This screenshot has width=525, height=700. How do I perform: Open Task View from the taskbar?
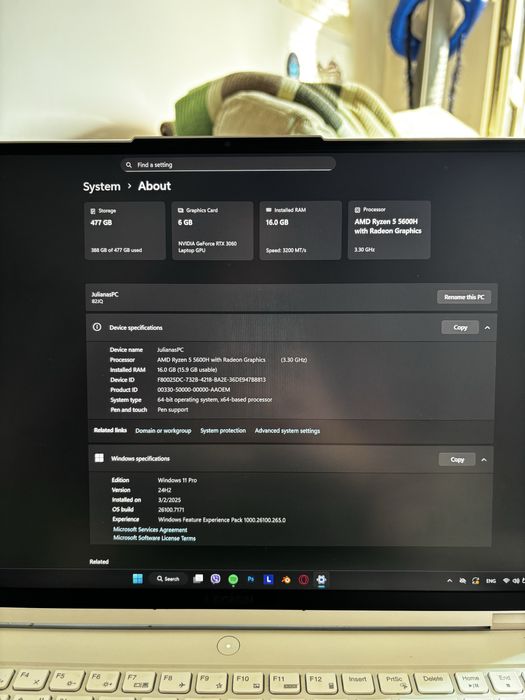point(198,579)
